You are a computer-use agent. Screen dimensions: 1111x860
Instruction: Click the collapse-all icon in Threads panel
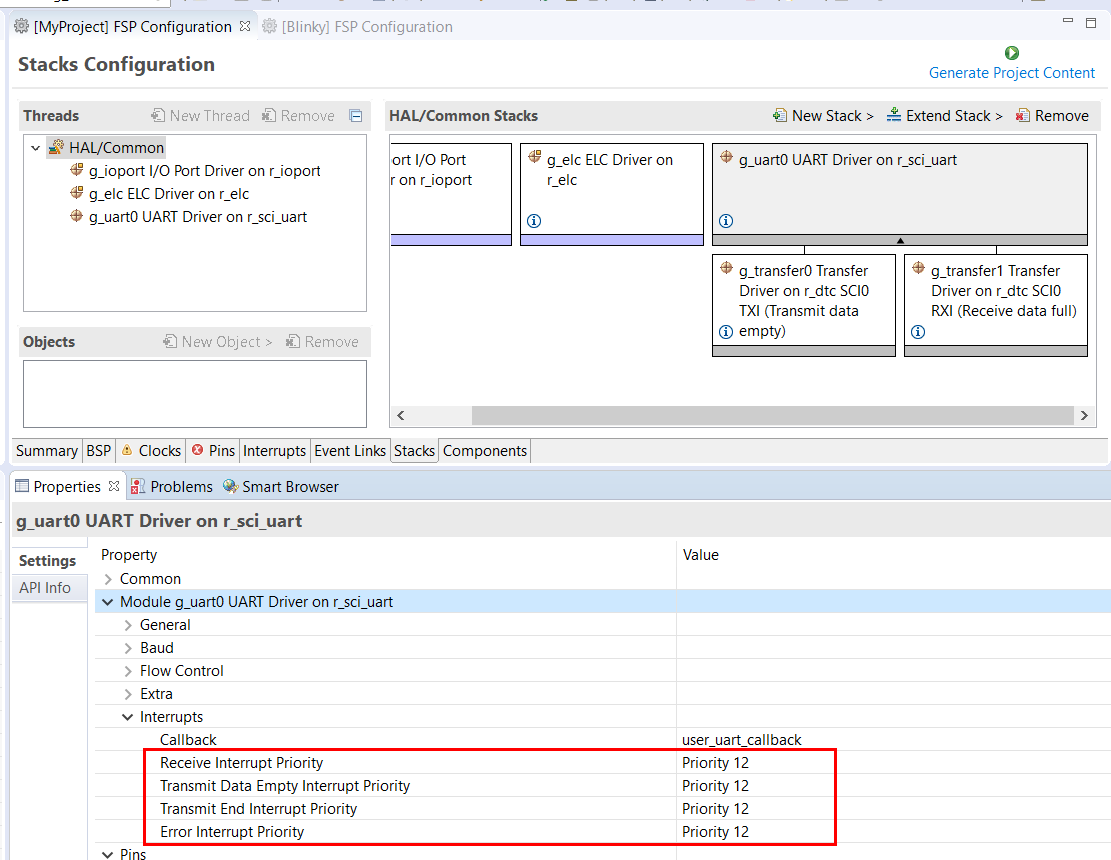[356, 115]
